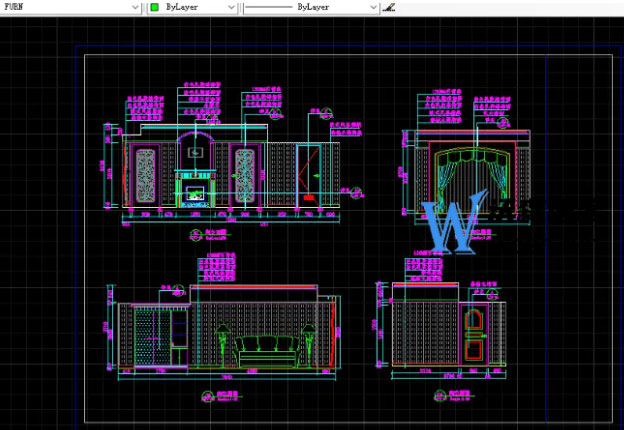Expand the color ByLayer dropdown arrow
Image resolution: width=624 pixels, height=430 pixels.
click(231, 6)
